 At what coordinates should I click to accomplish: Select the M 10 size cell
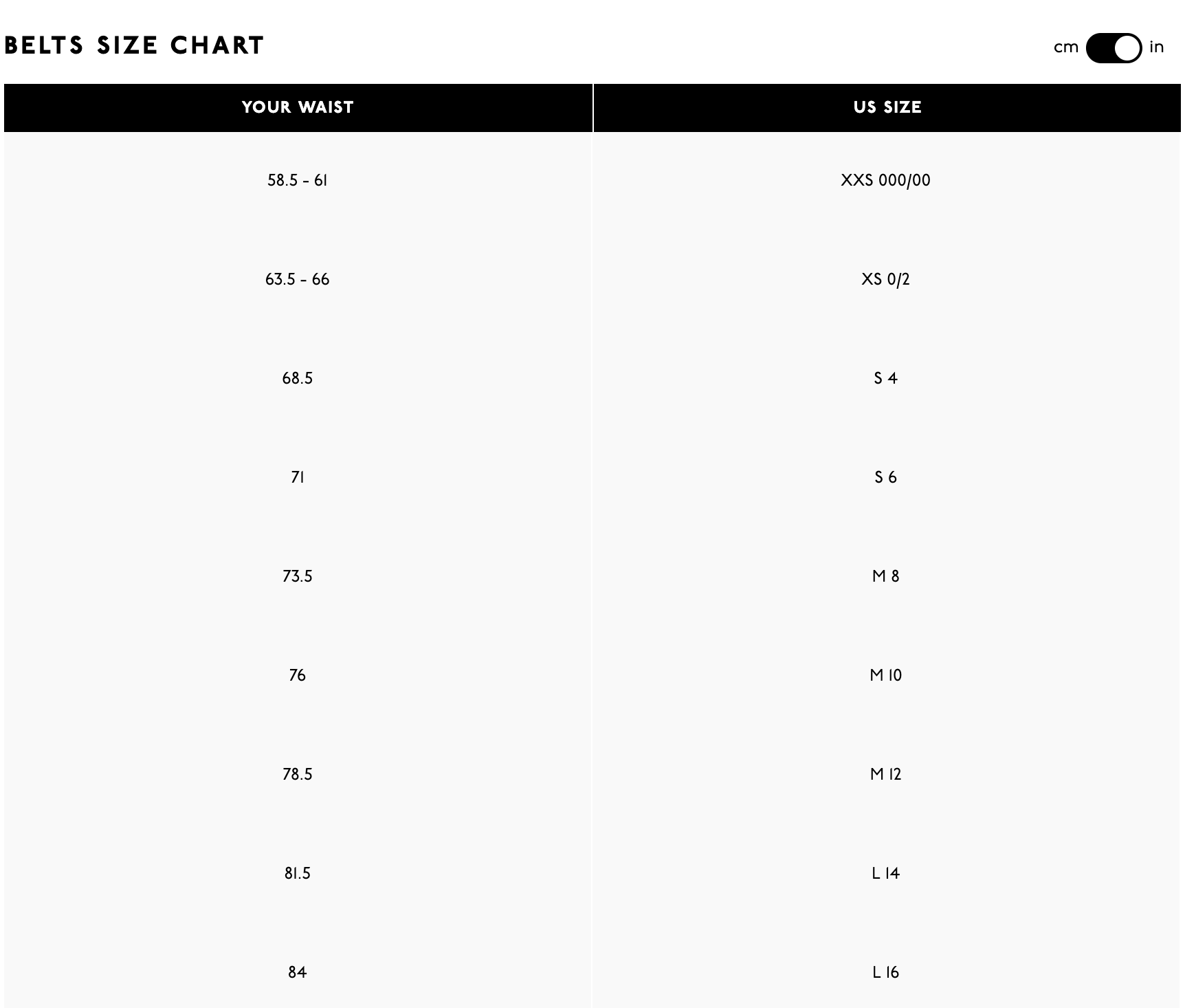click(885, 675)
